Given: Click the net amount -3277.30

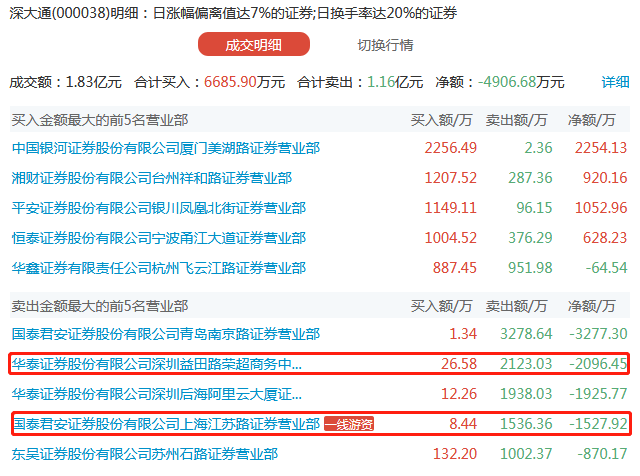Looking at the screenshot, I should pyautogui.click(x=598, y=334).
